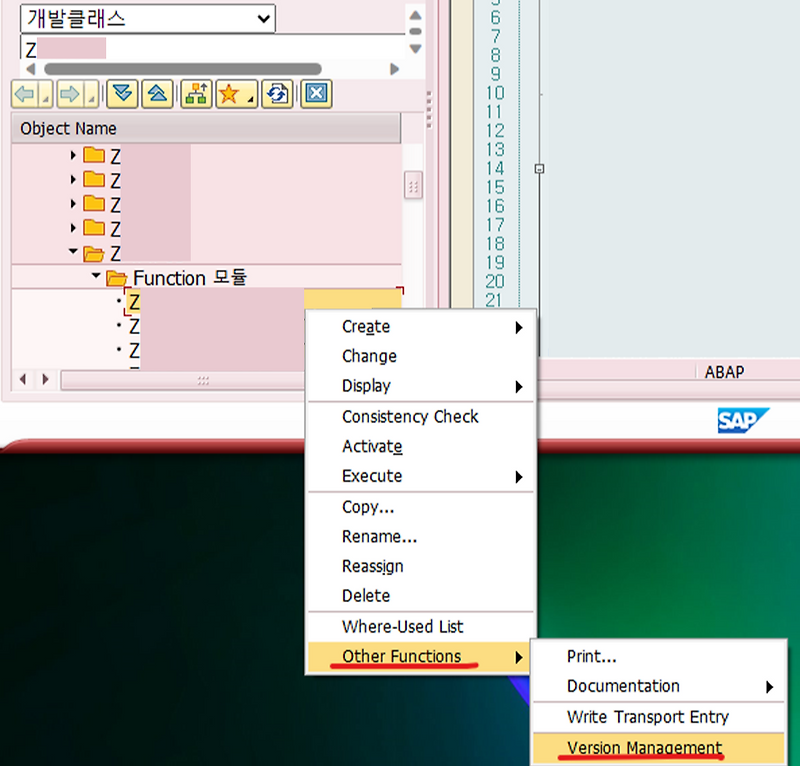Select Activate in the context menu
800x766 pixels.
pyautogui.click(x=372, y=447)
